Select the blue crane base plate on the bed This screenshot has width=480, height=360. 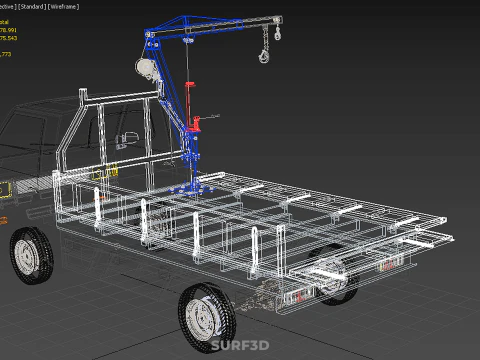tap(192, 189)
